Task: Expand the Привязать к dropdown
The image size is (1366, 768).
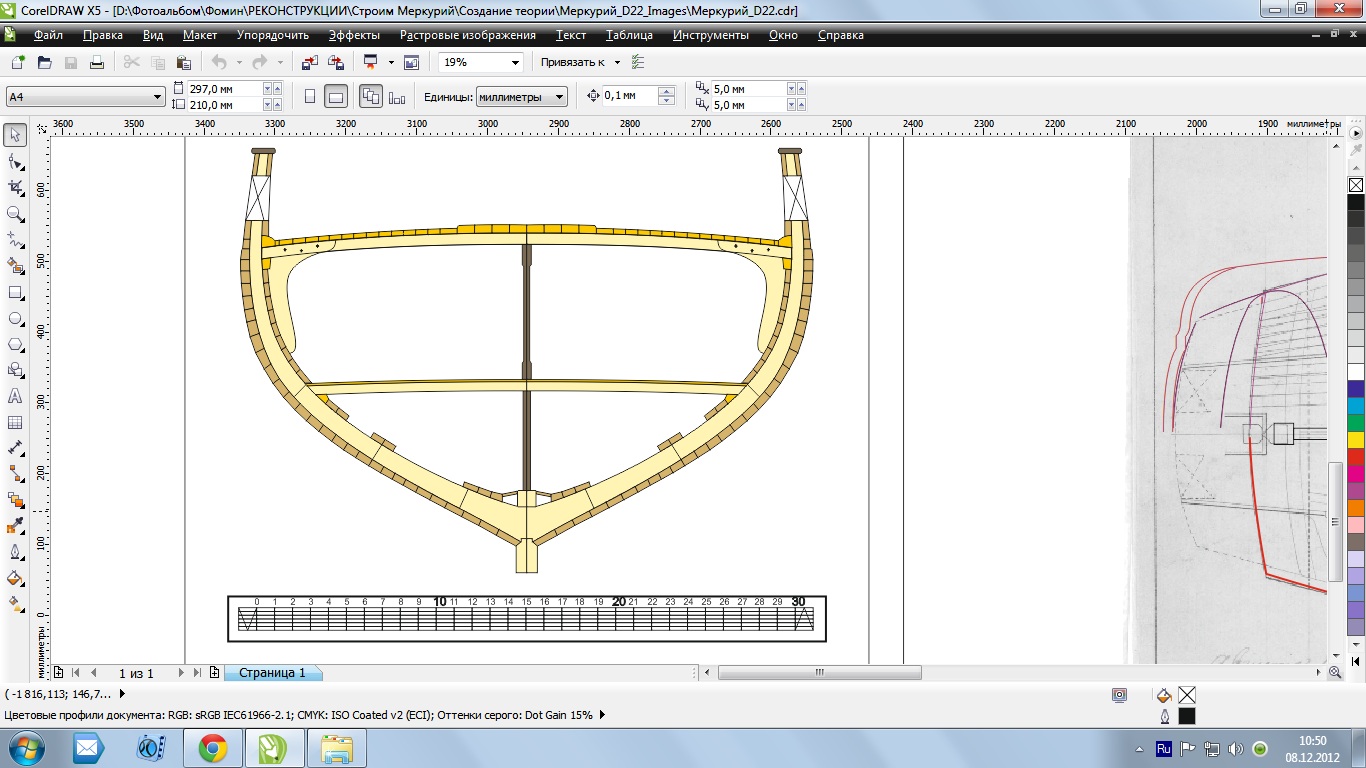Action: (617, 62)
